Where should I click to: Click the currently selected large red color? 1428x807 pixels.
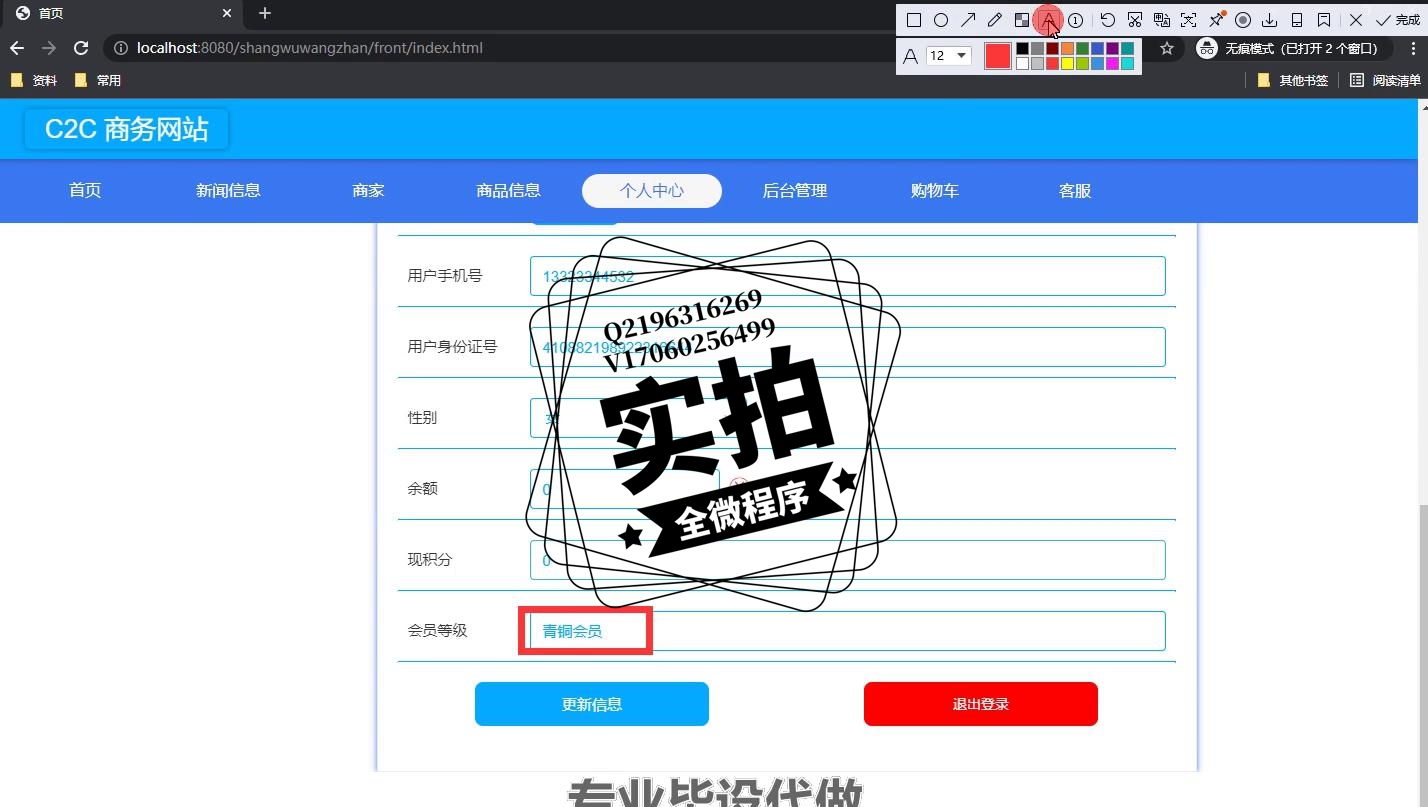click(998, 56)
